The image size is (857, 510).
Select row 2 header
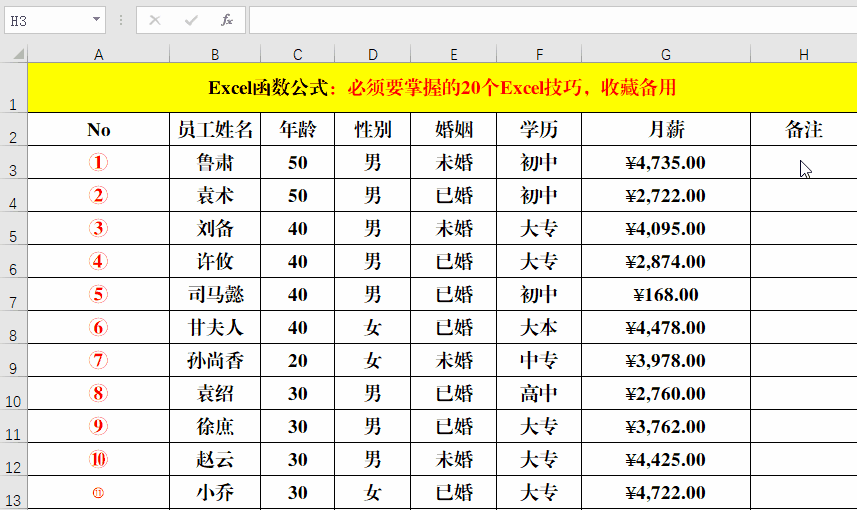tap(14, 130)
